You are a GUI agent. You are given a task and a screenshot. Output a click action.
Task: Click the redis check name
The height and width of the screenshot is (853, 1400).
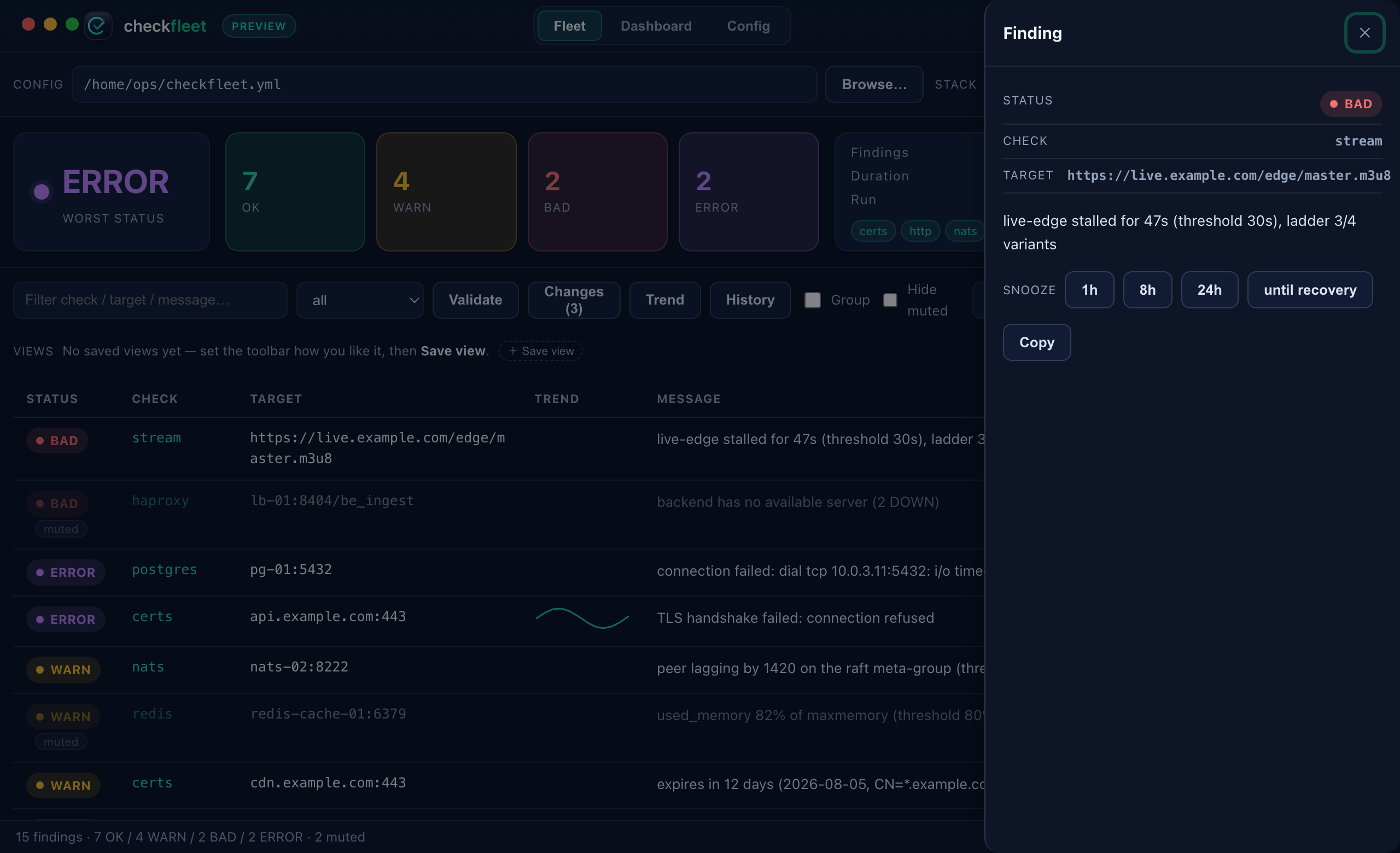coord(151,714)
